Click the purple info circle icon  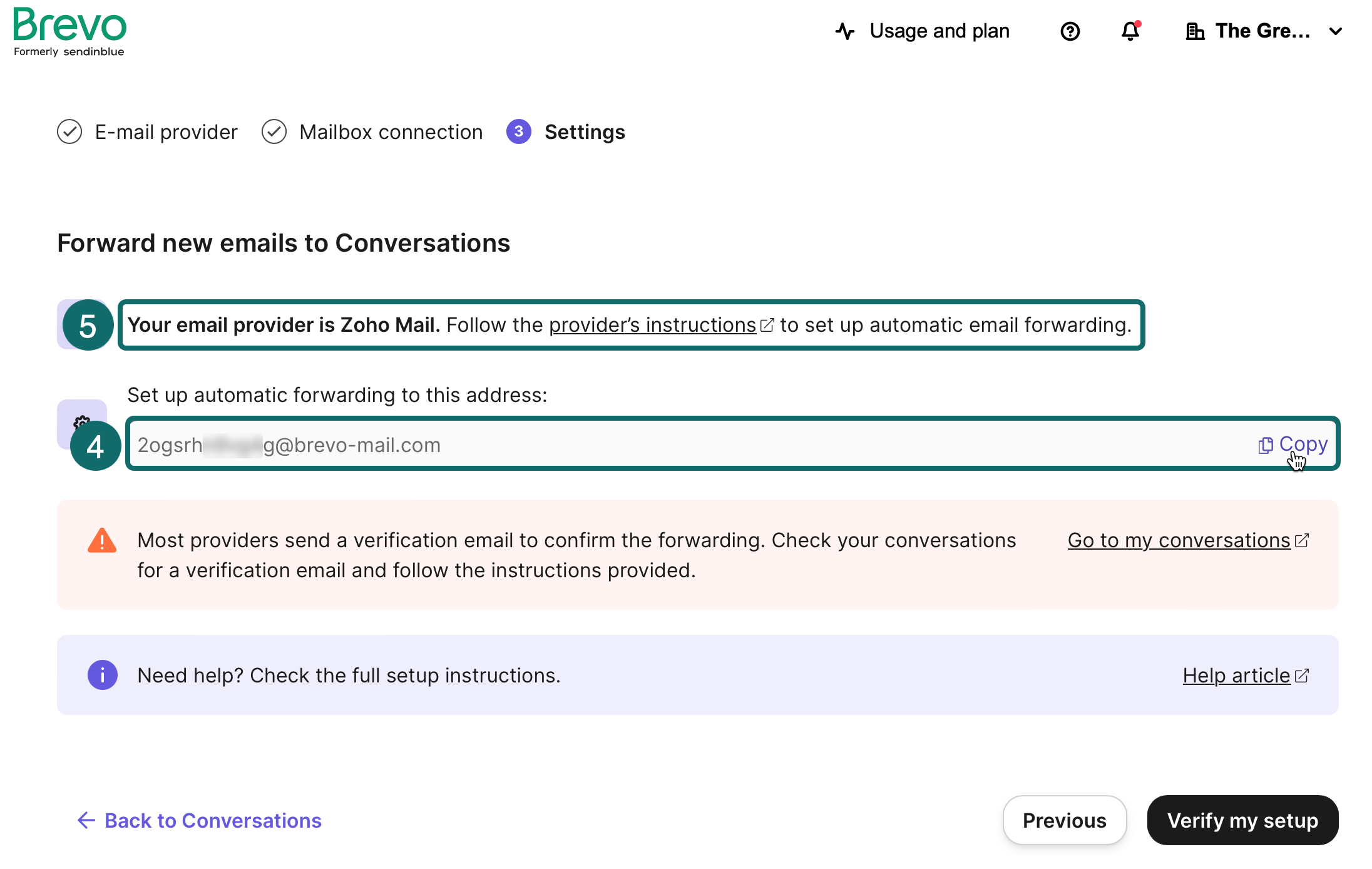click(103, 675)
